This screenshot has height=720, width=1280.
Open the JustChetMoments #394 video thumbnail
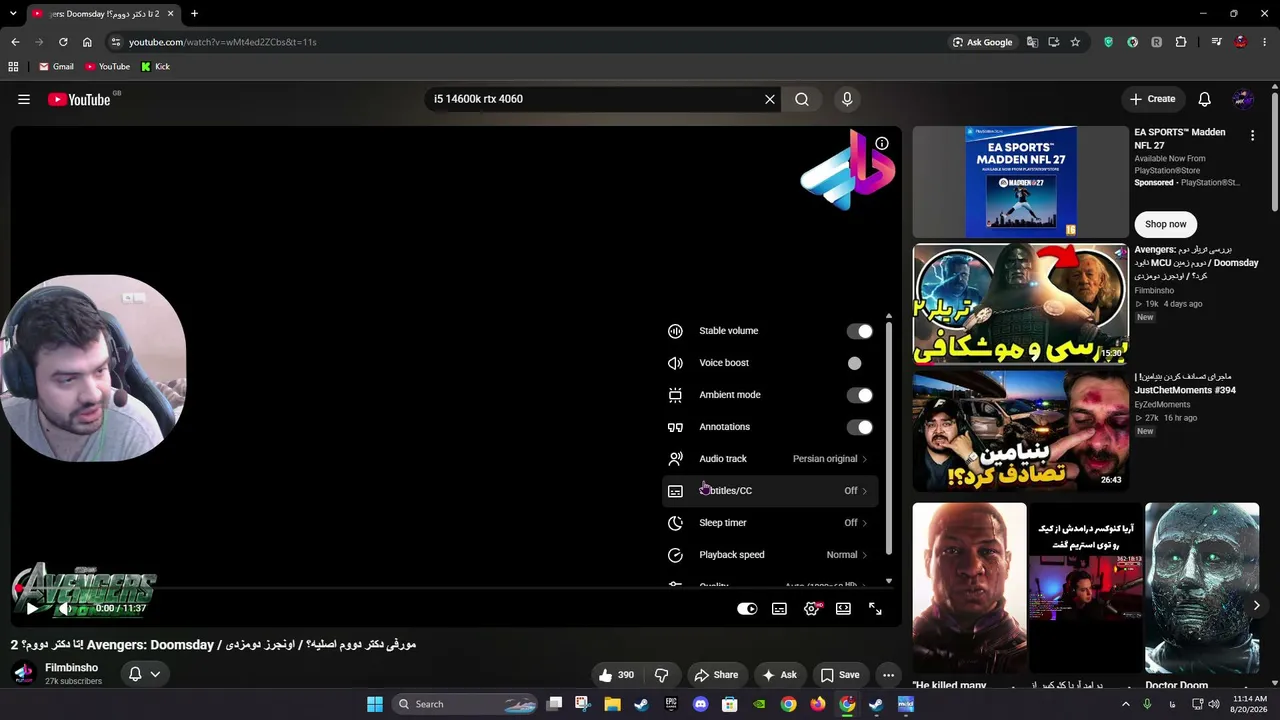[1020, 431]
